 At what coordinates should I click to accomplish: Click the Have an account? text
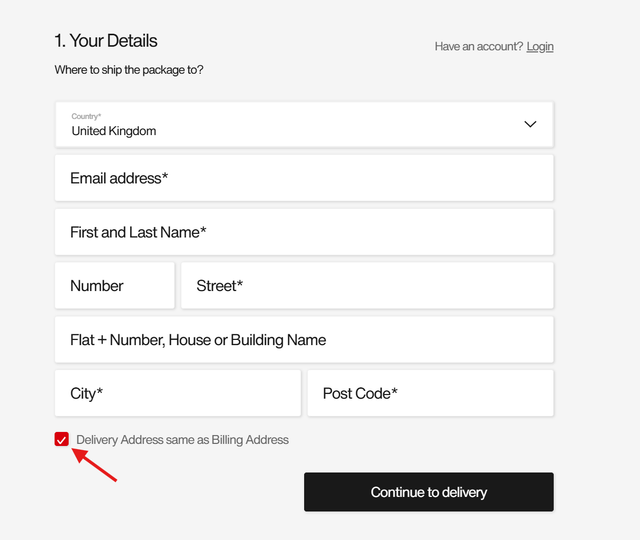[x=478, y=47]
